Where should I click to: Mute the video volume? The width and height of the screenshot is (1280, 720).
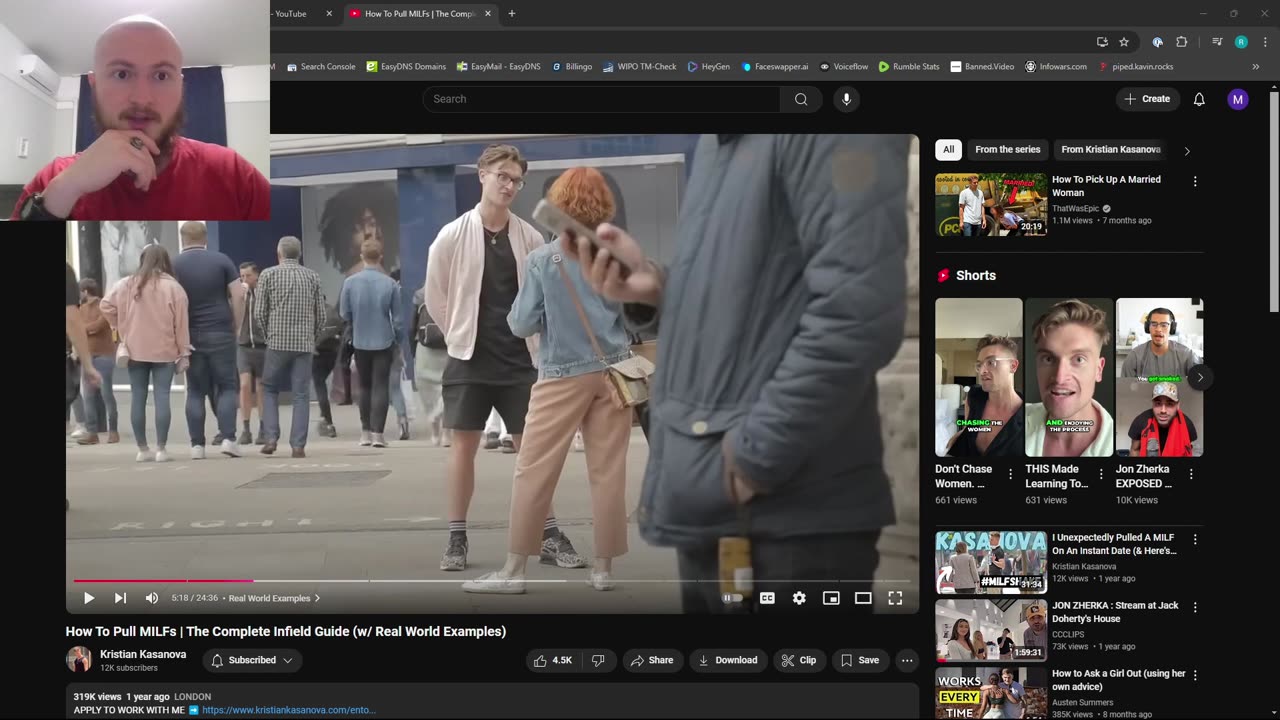(152, 598)
